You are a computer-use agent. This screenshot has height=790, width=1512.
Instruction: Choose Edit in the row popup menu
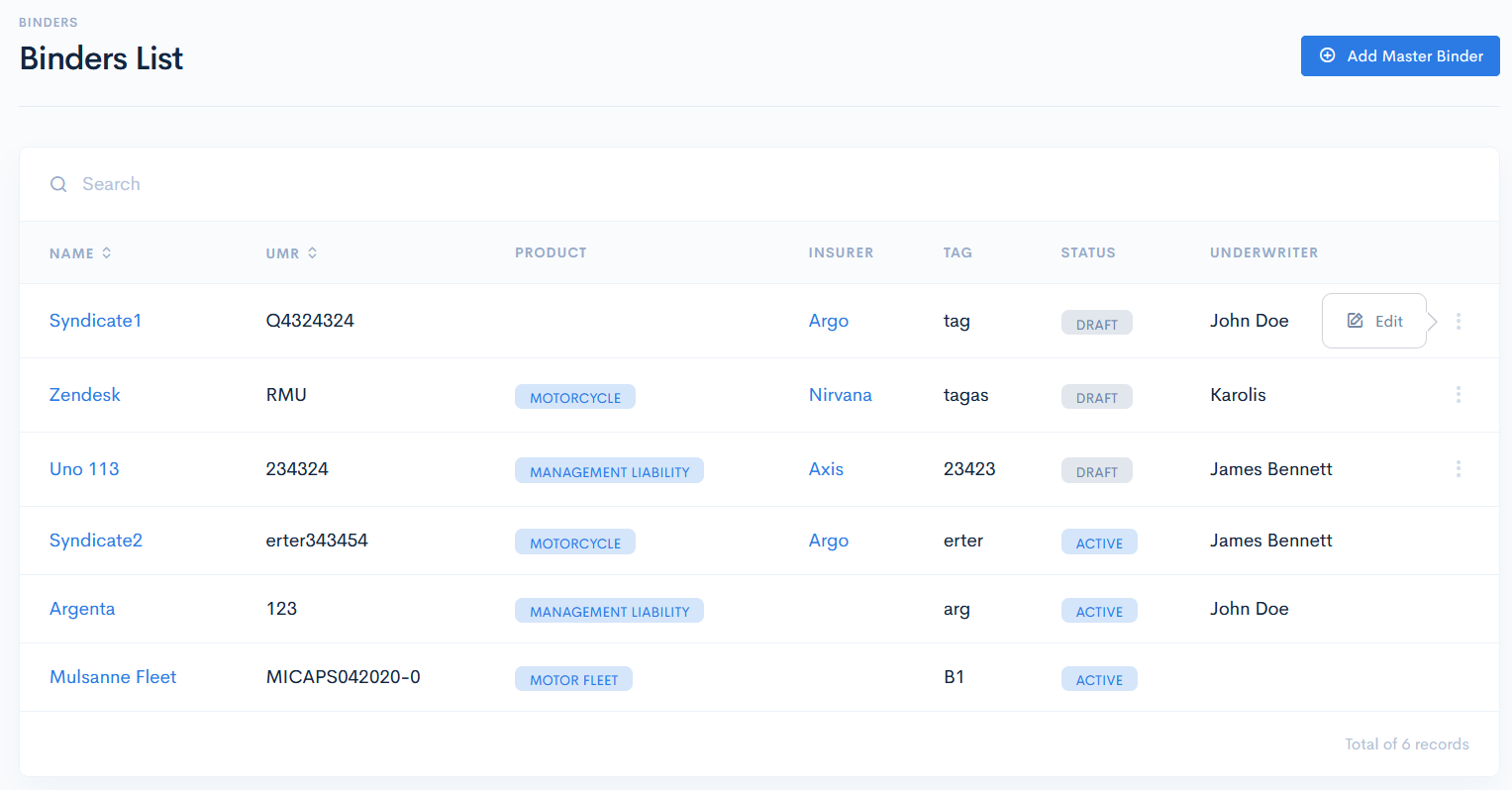point(1374,321)
